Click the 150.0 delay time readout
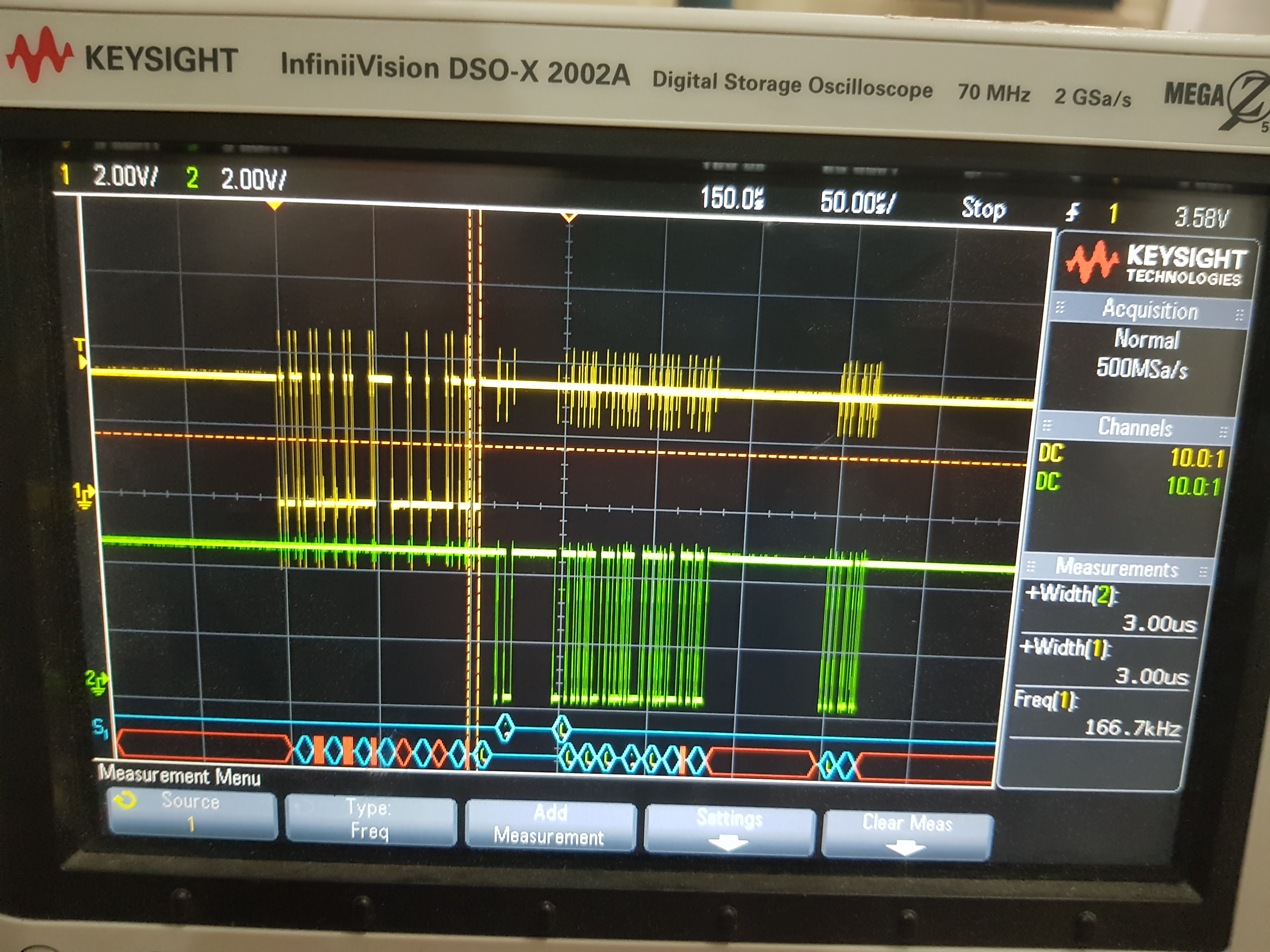Image resolution: width=1270 pixels, height=952 pixels. pos(733,199)
